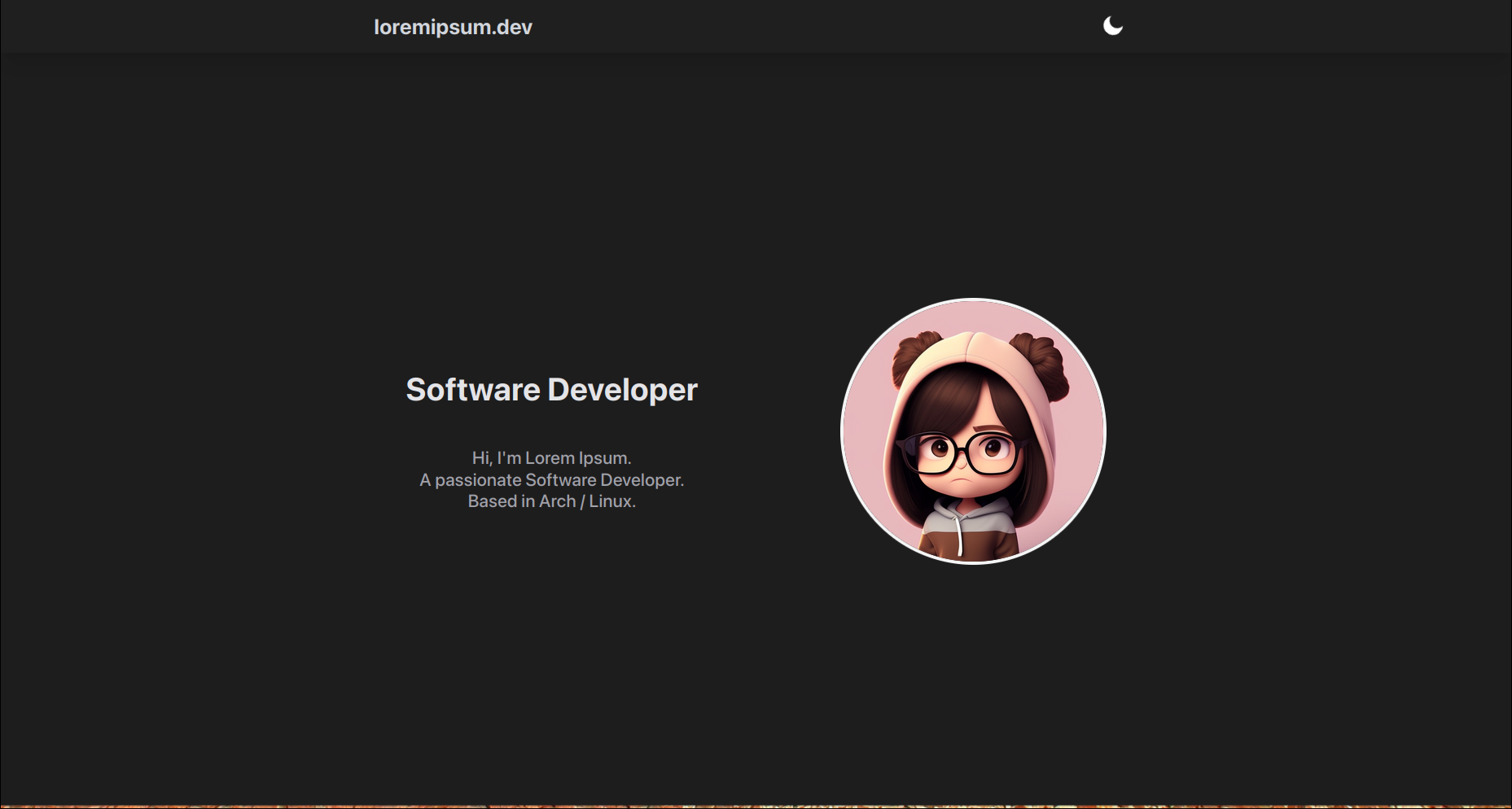Enable light appearance using the theme toggle
The height and width of the screenshot is (809, 1512).
click(x=1113, y=25)
